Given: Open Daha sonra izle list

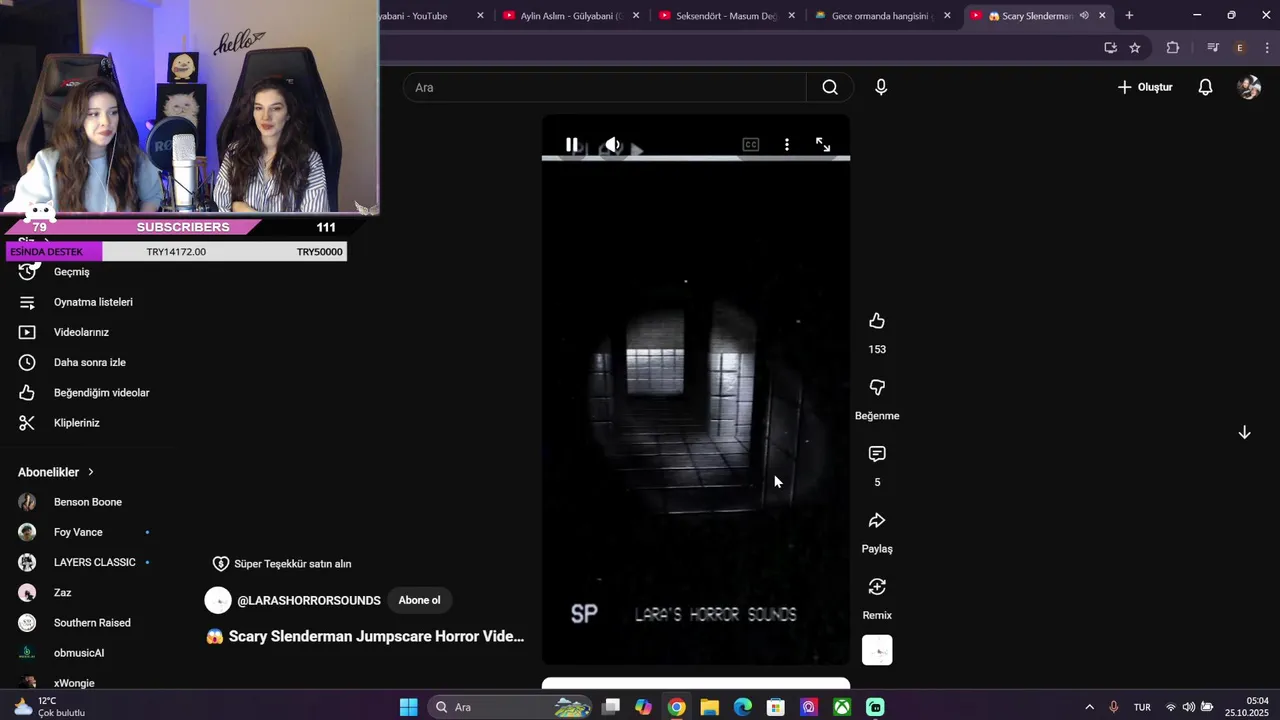Looking at the screenshot, I should pyautogui.click(x=88, y=362).
